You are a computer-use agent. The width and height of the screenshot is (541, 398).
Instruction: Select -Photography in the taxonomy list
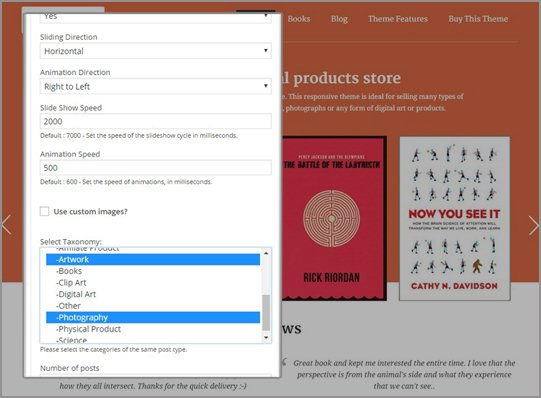pos(153,317)
